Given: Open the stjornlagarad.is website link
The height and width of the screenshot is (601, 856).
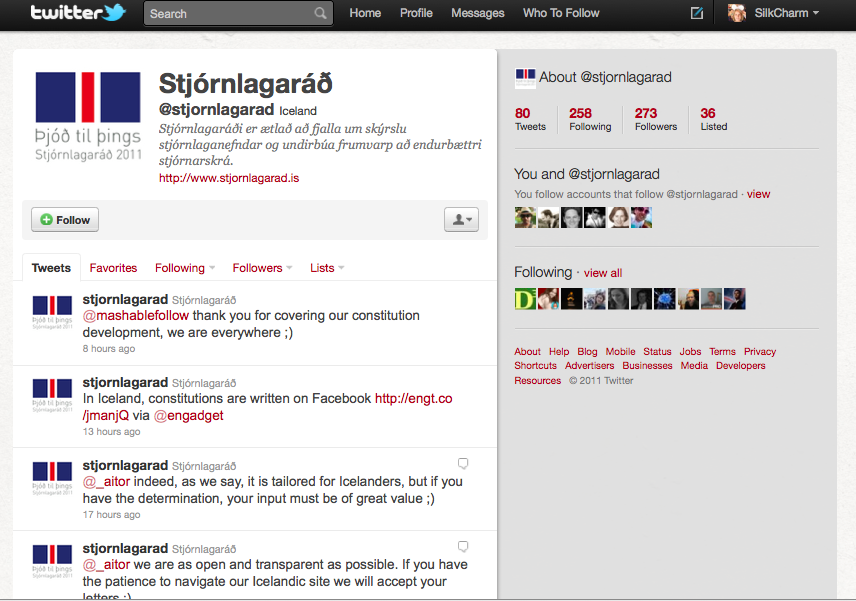Looking at the screenshot, I should (x=229, y=178).
